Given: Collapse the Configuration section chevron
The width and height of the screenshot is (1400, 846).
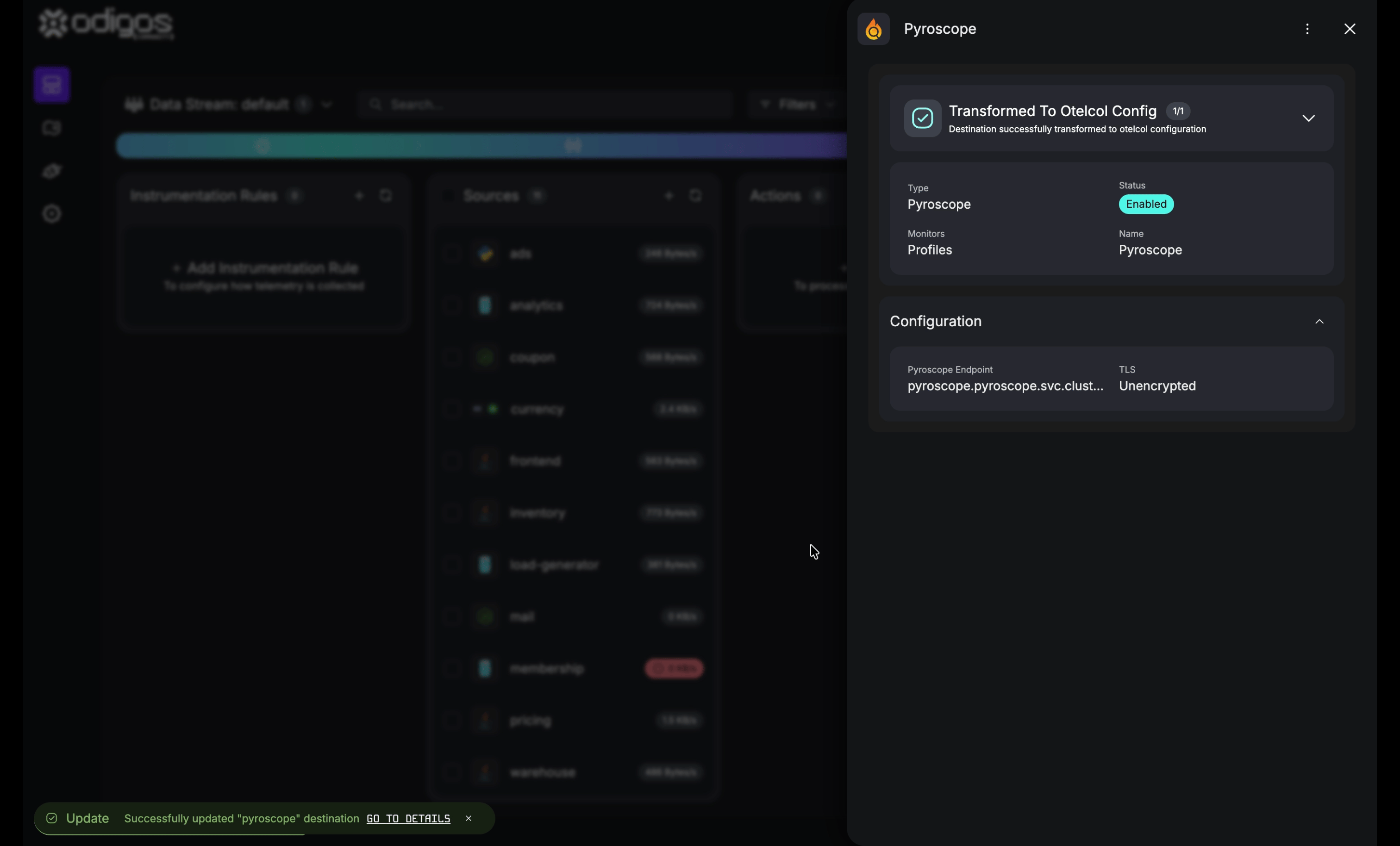Looking at the screenshot, I should coord(1319,322).
